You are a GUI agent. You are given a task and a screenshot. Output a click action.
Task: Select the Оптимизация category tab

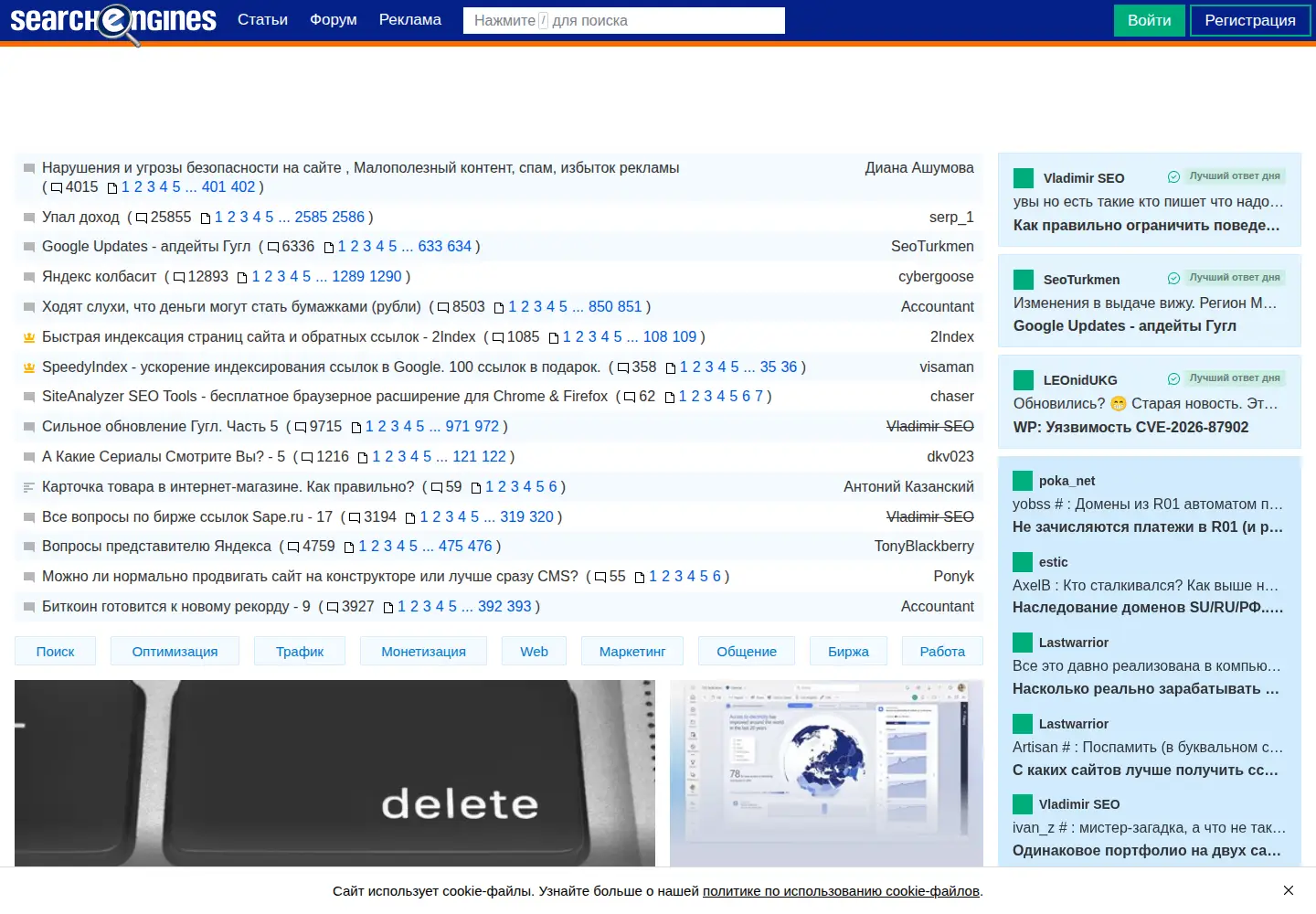tap(175, 652)
